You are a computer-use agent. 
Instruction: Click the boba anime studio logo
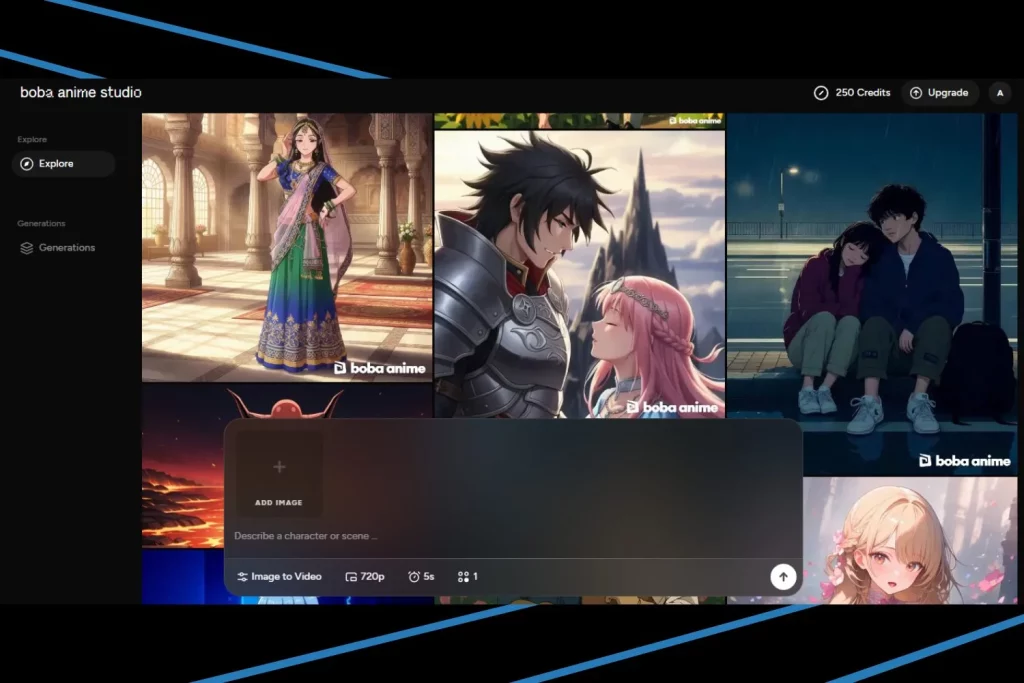[81, 92]
